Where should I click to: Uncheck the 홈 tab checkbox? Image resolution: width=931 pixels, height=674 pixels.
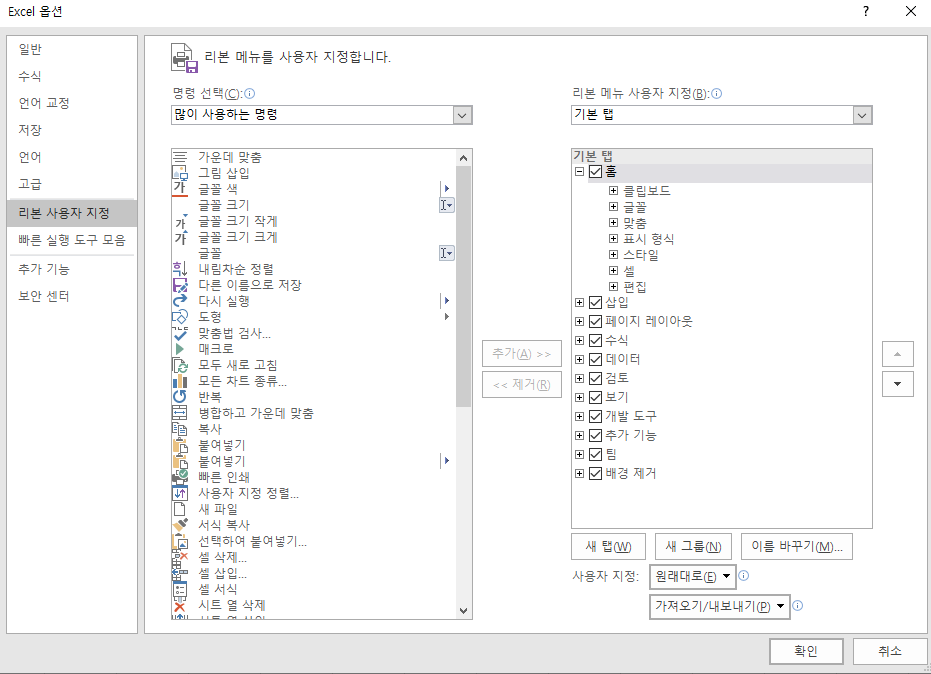(596, 172)
